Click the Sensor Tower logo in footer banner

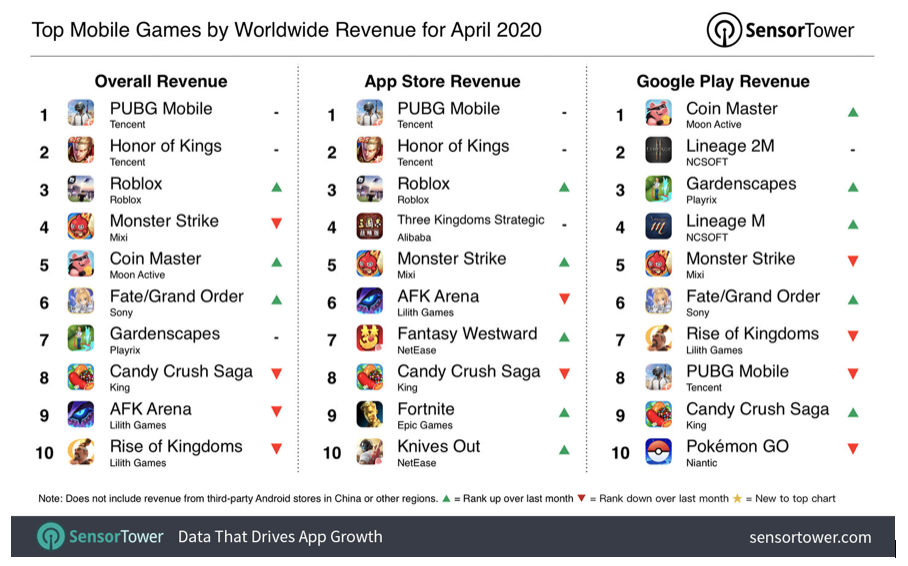(100, 537)
